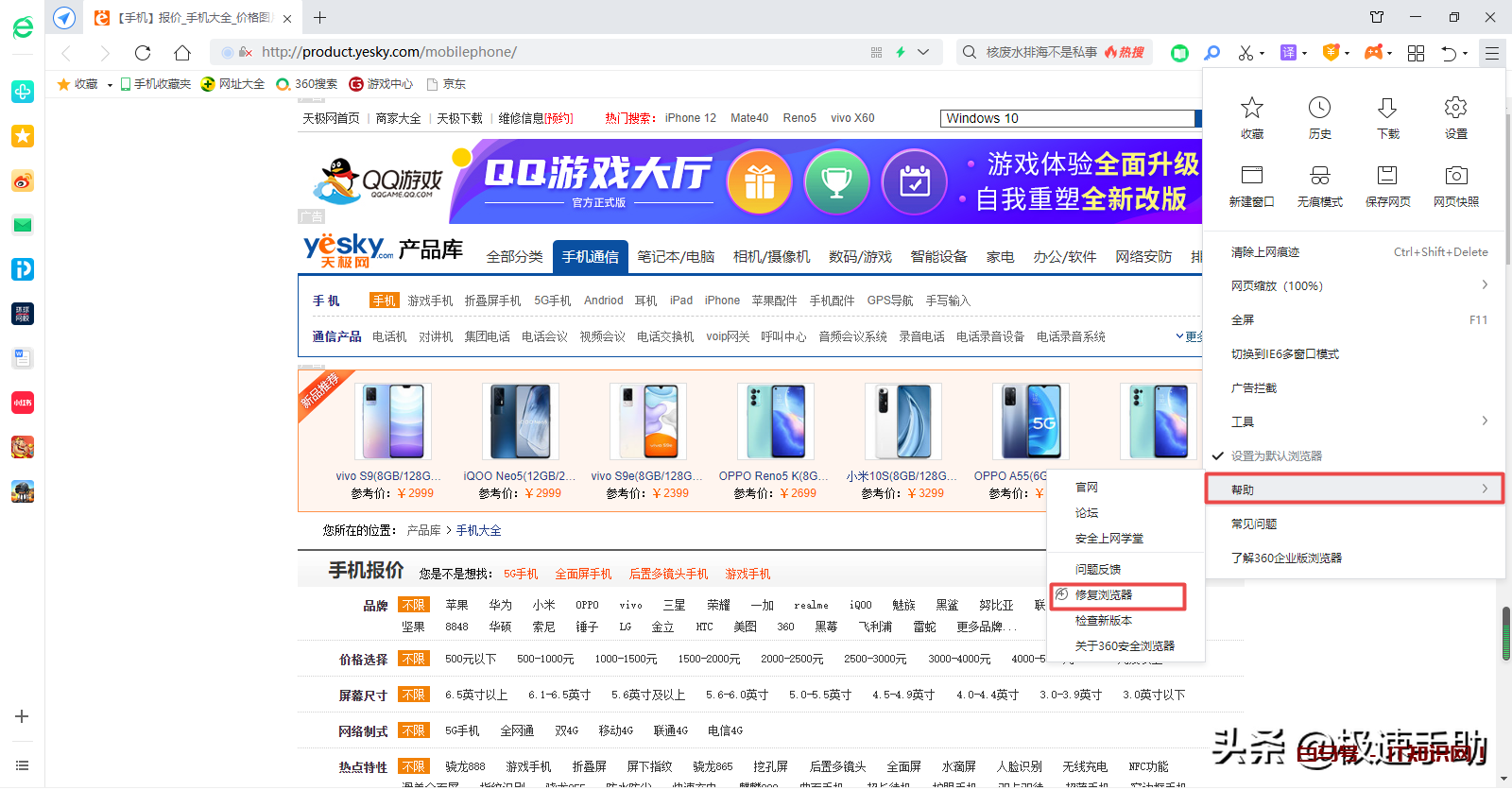Open dropdown arrow beside the translate icon
The height and width of the screenshot is (790, 1512).
pos(1304,54)
